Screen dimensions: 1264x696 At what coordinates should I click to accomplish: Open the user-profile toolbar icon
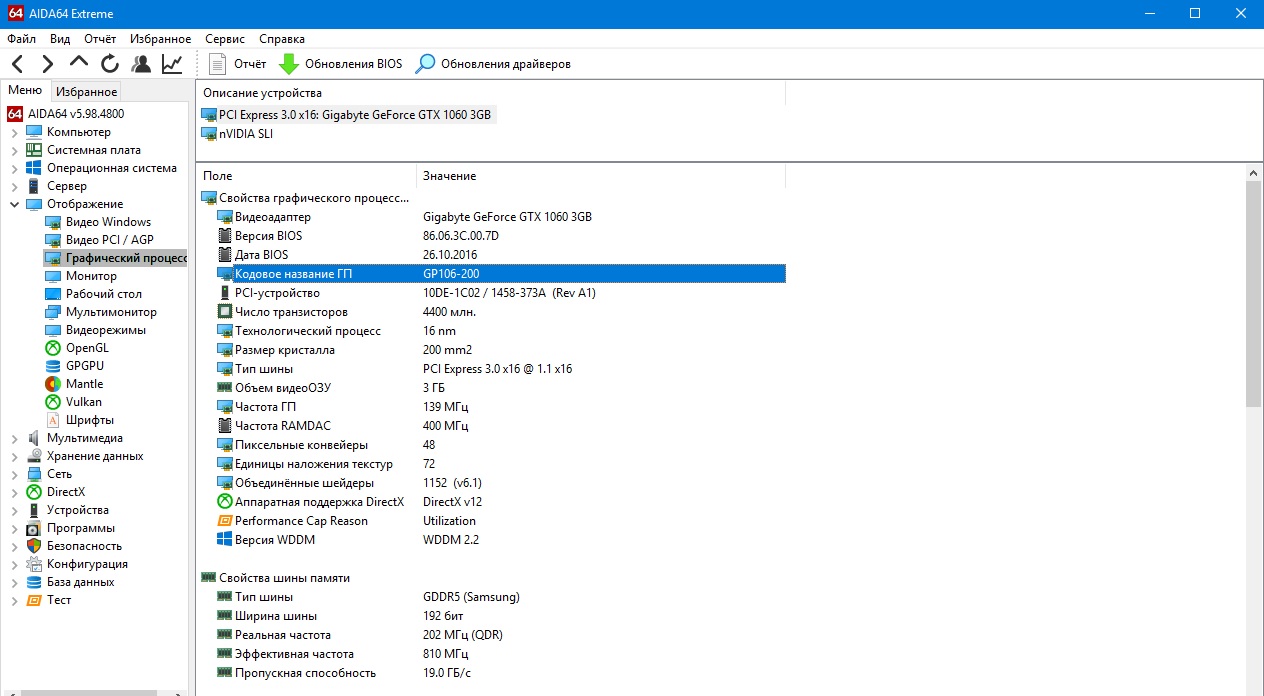coord(141,64)
